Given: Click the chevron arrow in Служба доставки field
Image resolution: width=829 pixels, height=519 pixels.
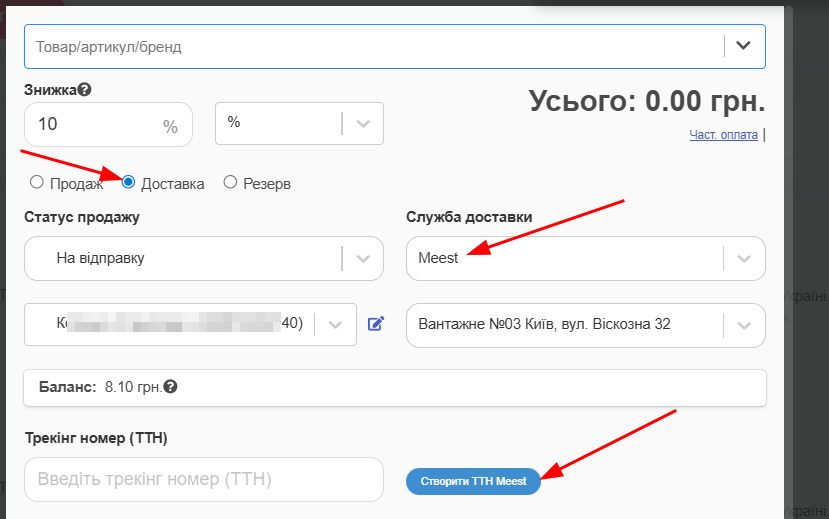Looking at the screenshot, I should point(743,258).
